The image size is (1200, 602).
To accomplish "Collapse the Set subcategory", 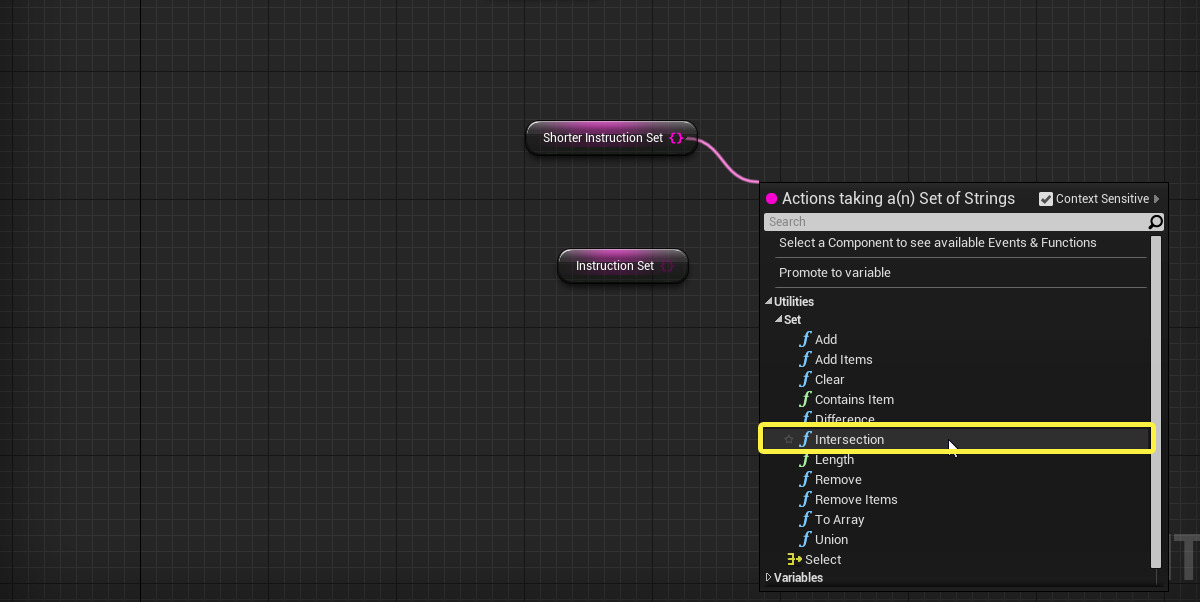I will point(779,320).
